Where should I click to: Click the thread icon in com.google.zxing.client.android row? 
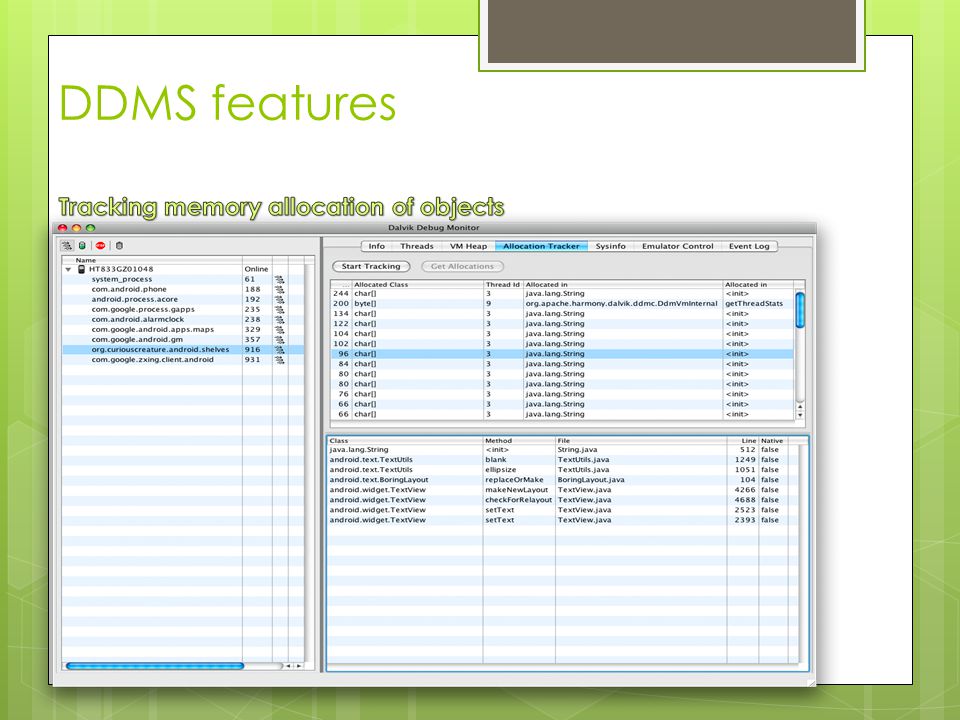click(280, 360)
